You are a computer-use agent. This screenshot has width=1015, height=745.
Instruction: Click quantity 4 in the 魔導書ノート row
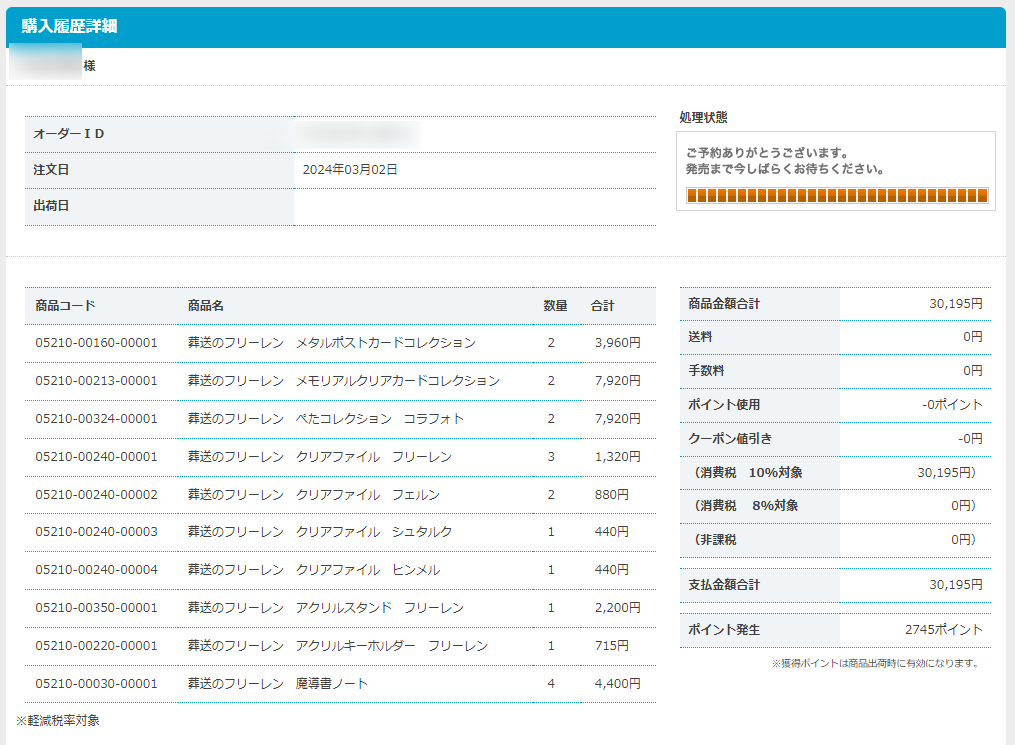pos(551,684)
